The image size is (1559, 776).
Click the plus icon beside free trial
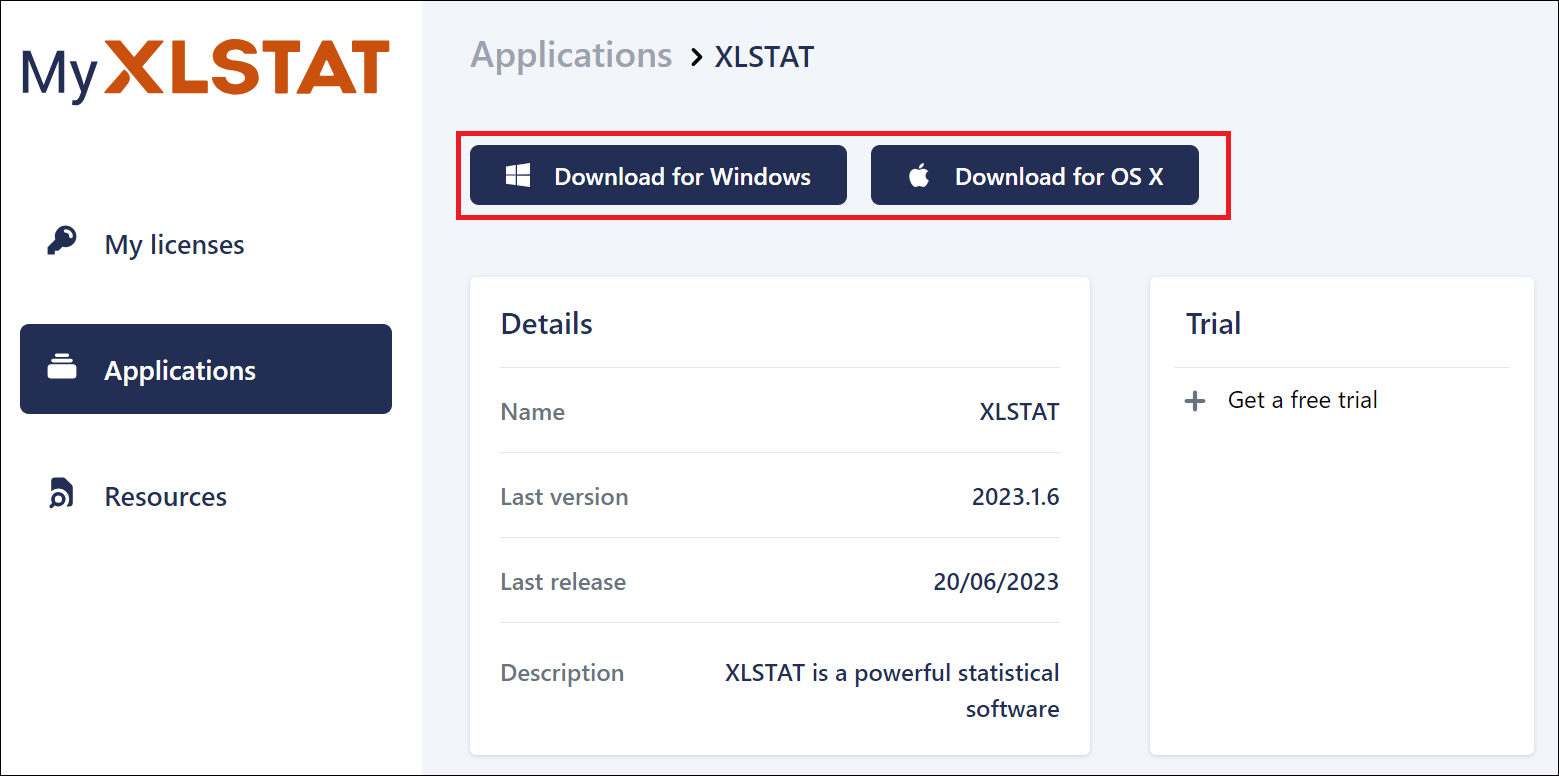[1195, 401]
